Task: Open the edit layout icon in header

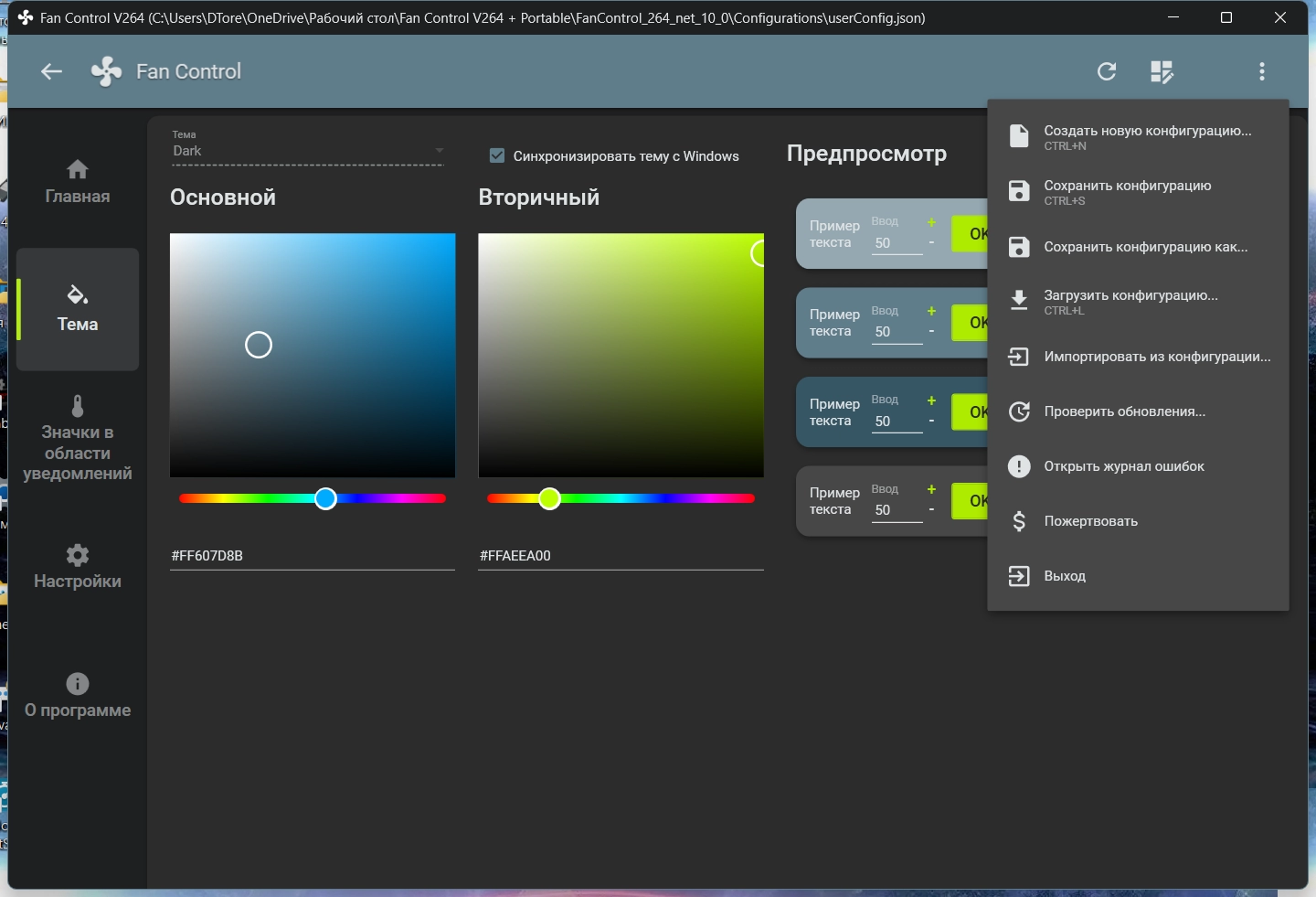Action: click(x=1162, y=71)
